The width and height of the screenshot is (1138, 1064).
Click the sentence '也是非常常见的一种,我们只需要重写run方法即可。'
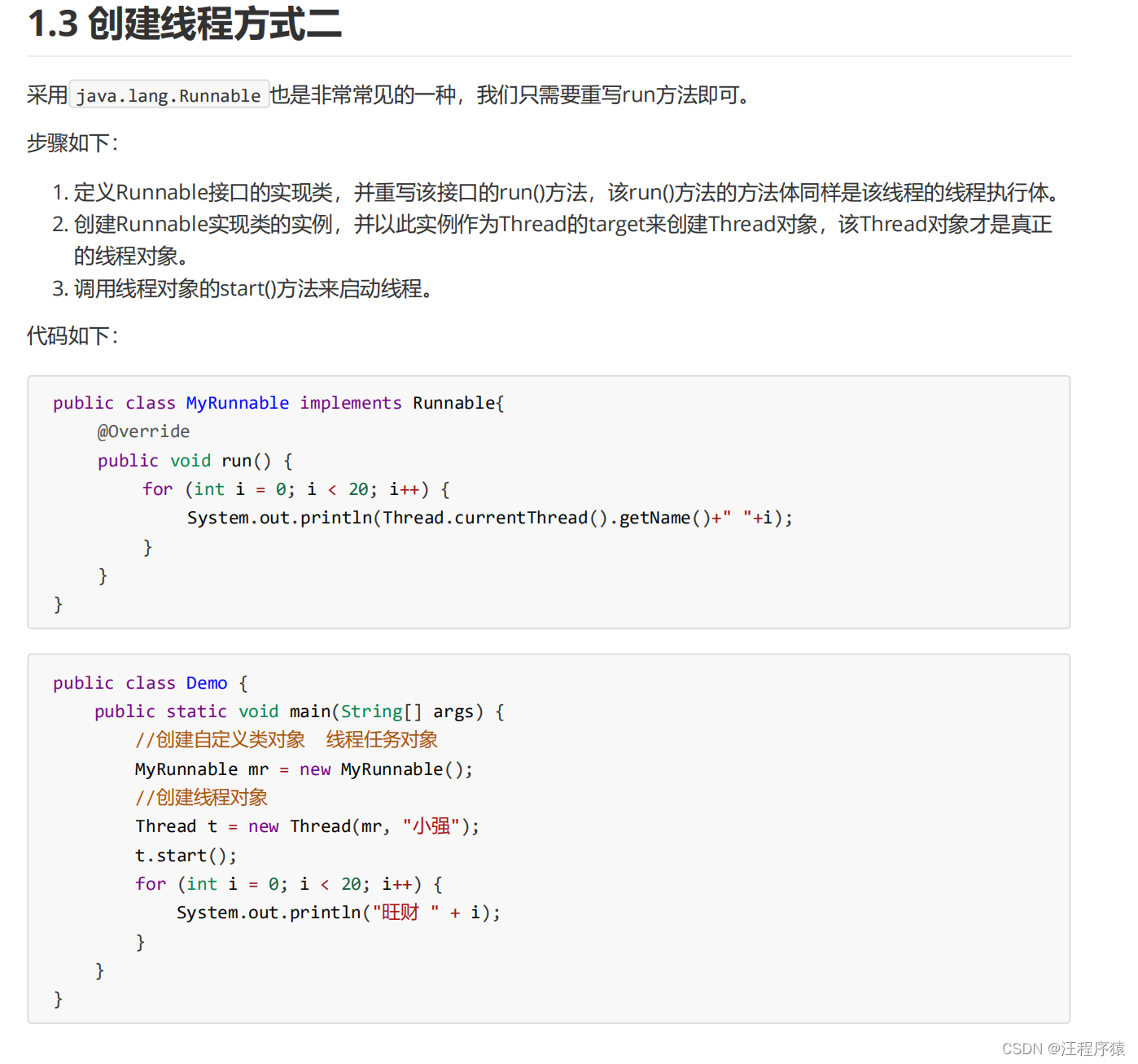[511, 95]
